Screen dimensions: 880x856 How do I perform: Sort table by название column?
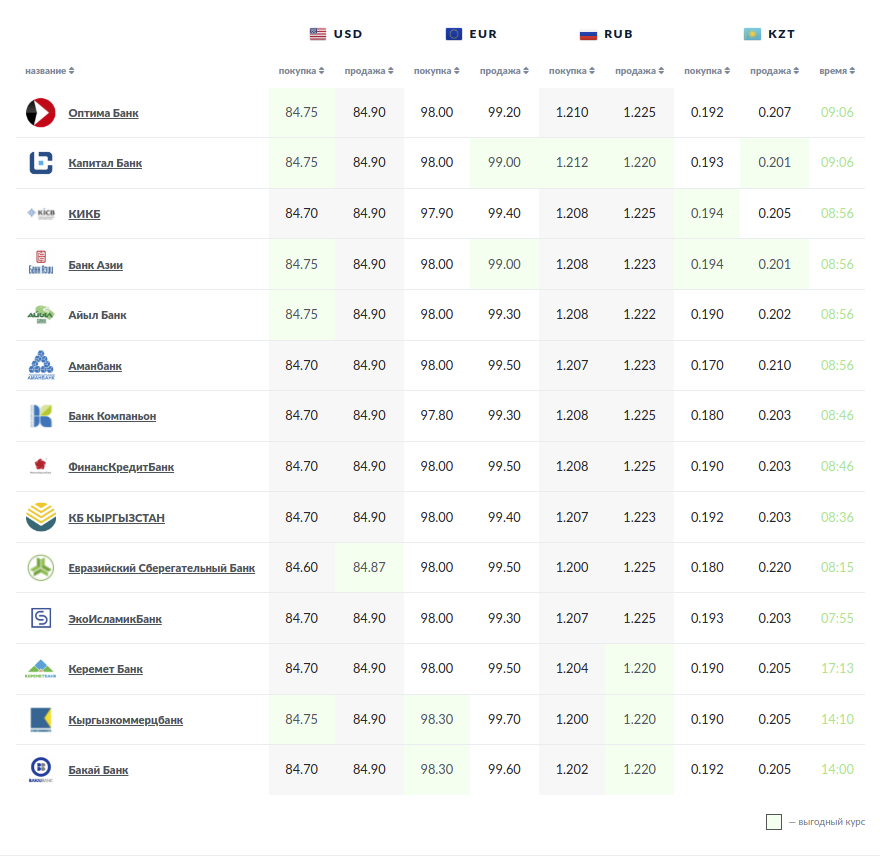click(x=50, y=71)
